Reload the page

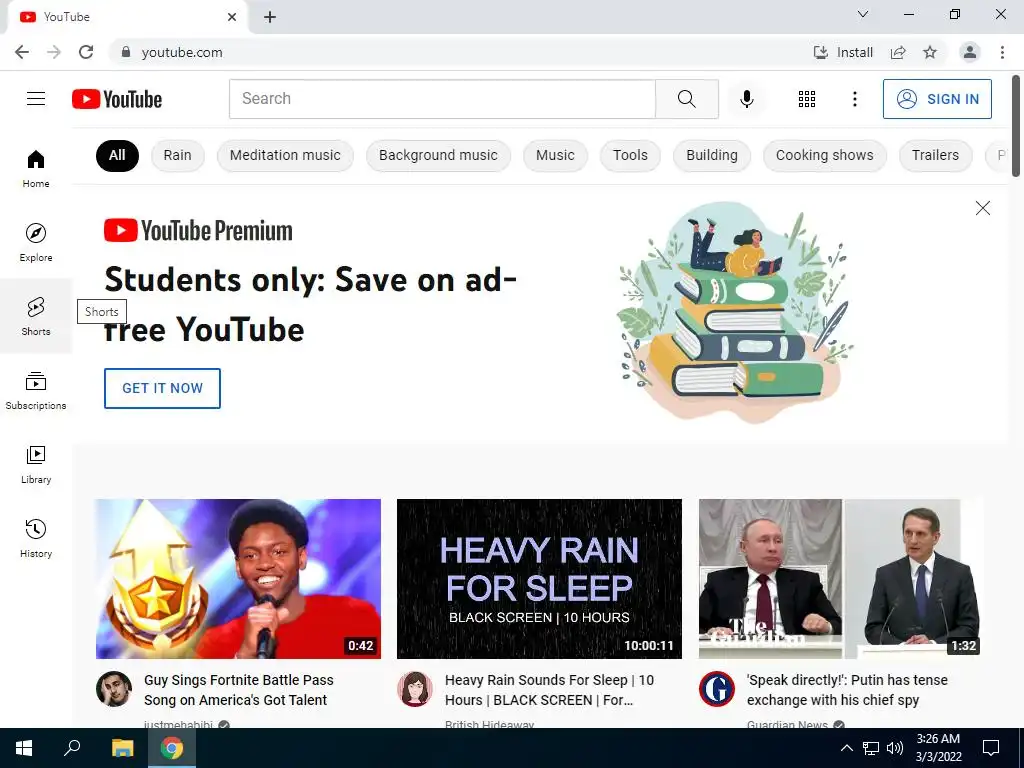click(86, 52)
